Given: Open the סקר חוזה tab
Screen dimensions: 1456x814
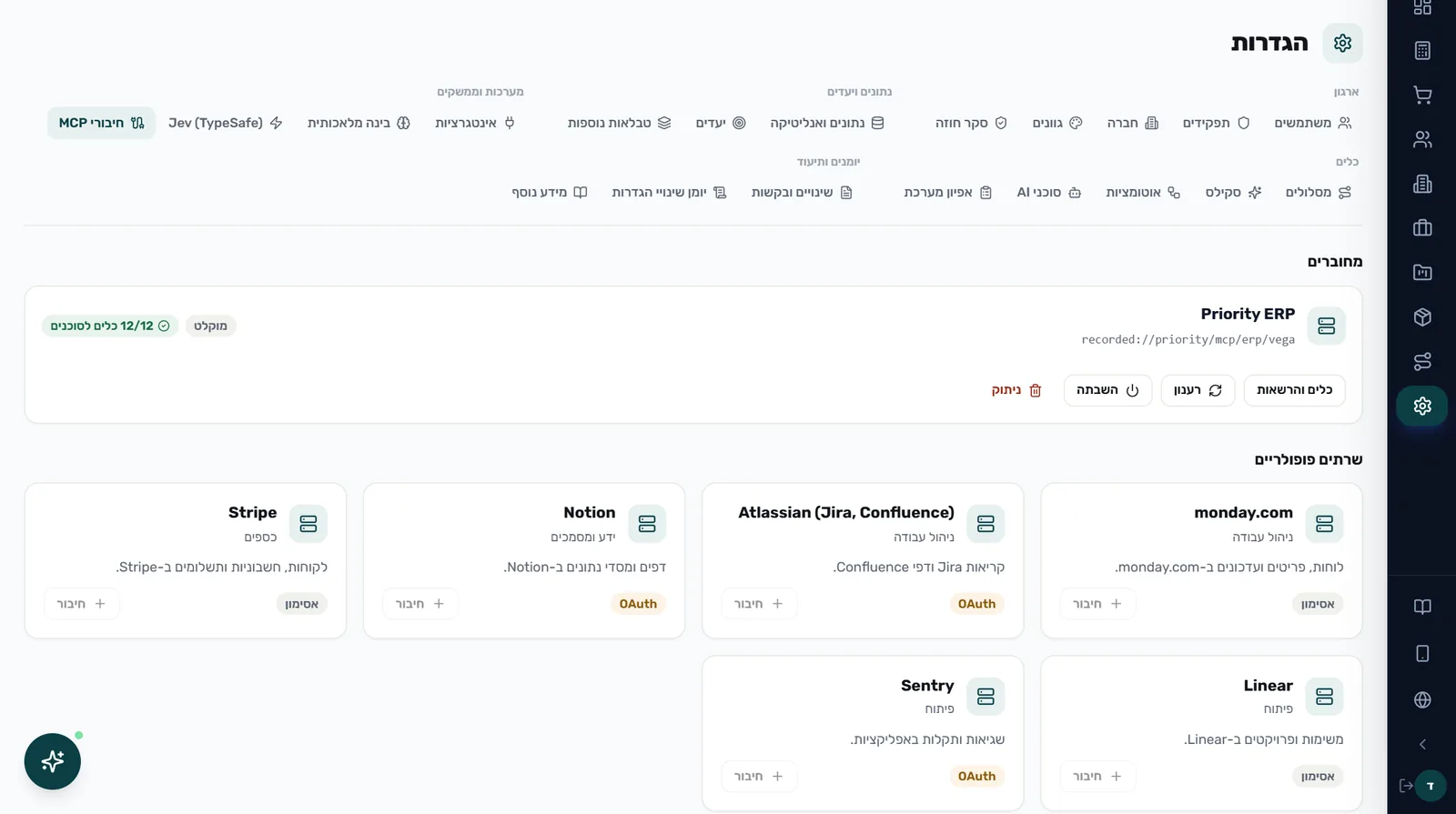Looking at the screenshot, I should pyautogui.click(x=971, y=123).
